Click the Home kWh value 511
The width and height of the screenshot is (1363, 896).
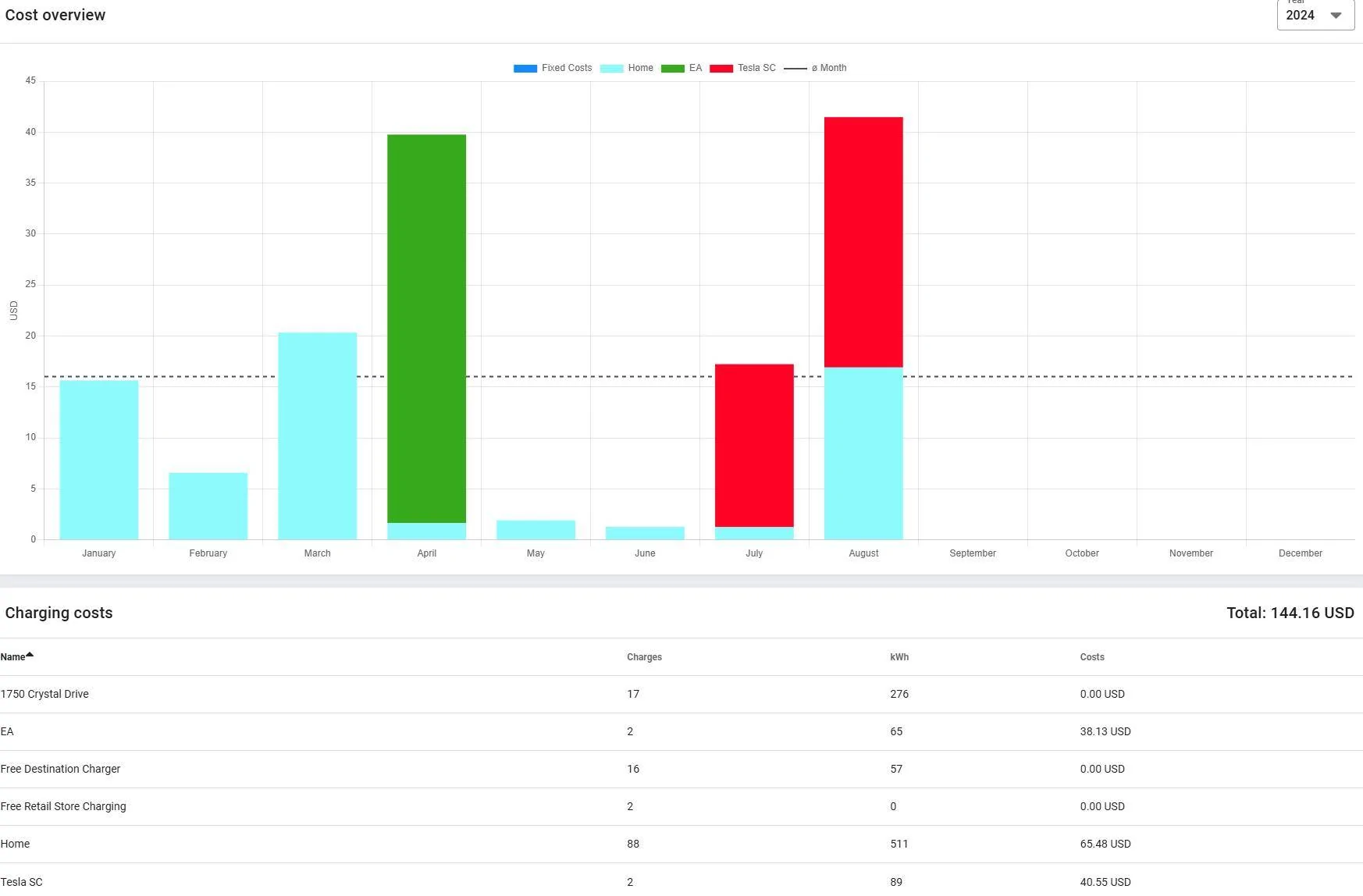[x=899, y=844]
